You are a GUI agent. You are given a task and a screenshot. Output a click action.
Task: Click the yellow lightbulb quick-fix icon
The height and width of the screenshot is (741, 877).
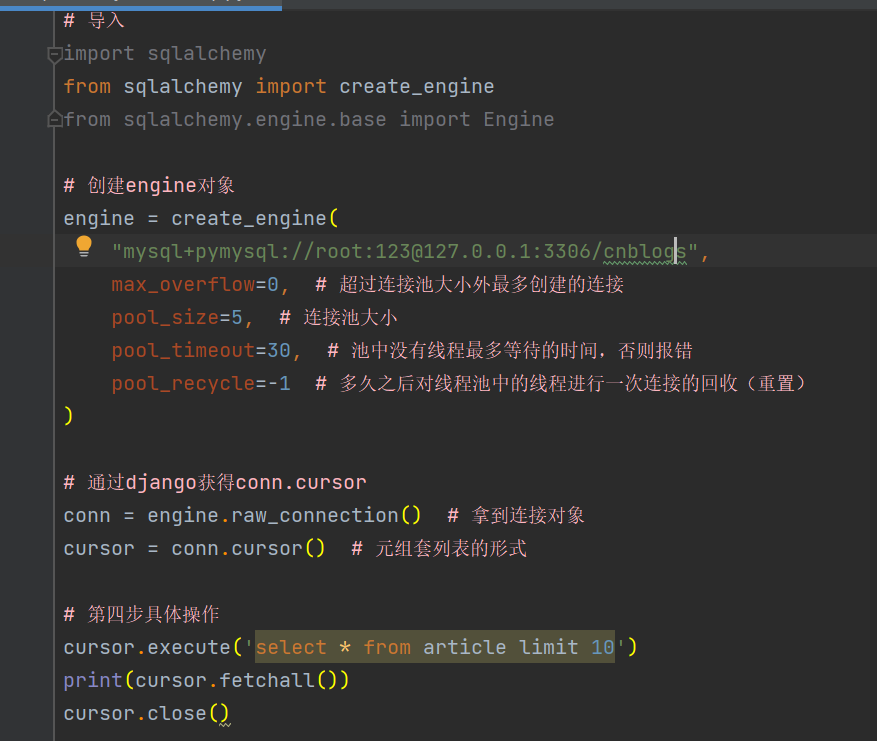tap(84, 246)
